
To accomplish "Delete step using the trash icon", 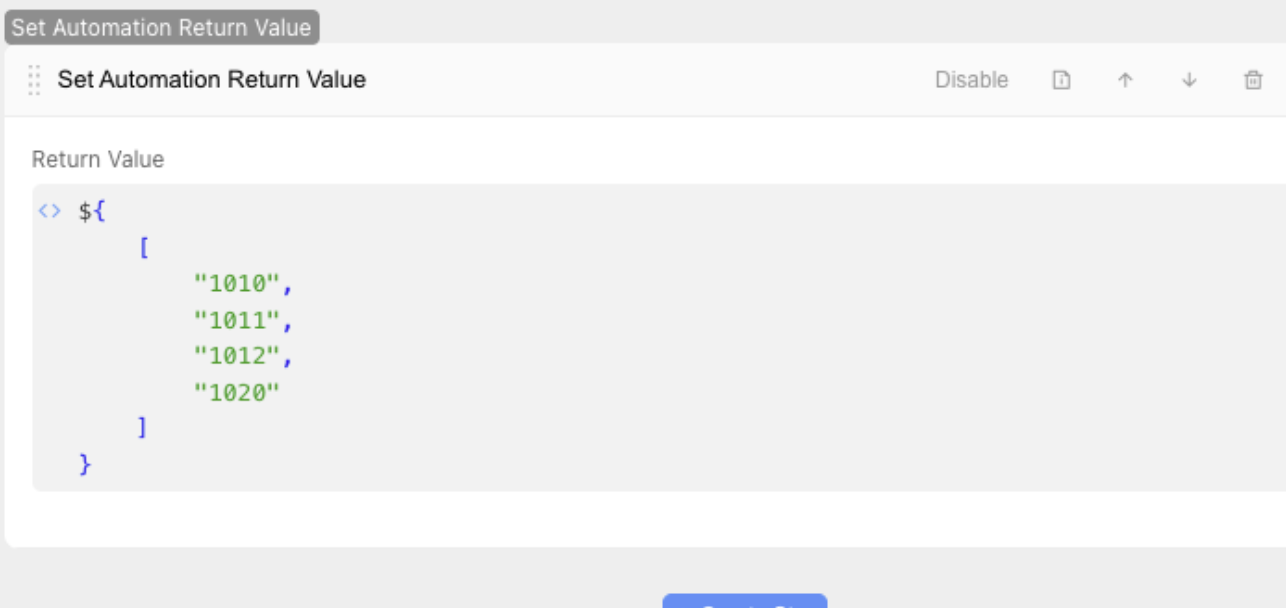I will [x=1252, y=81].
